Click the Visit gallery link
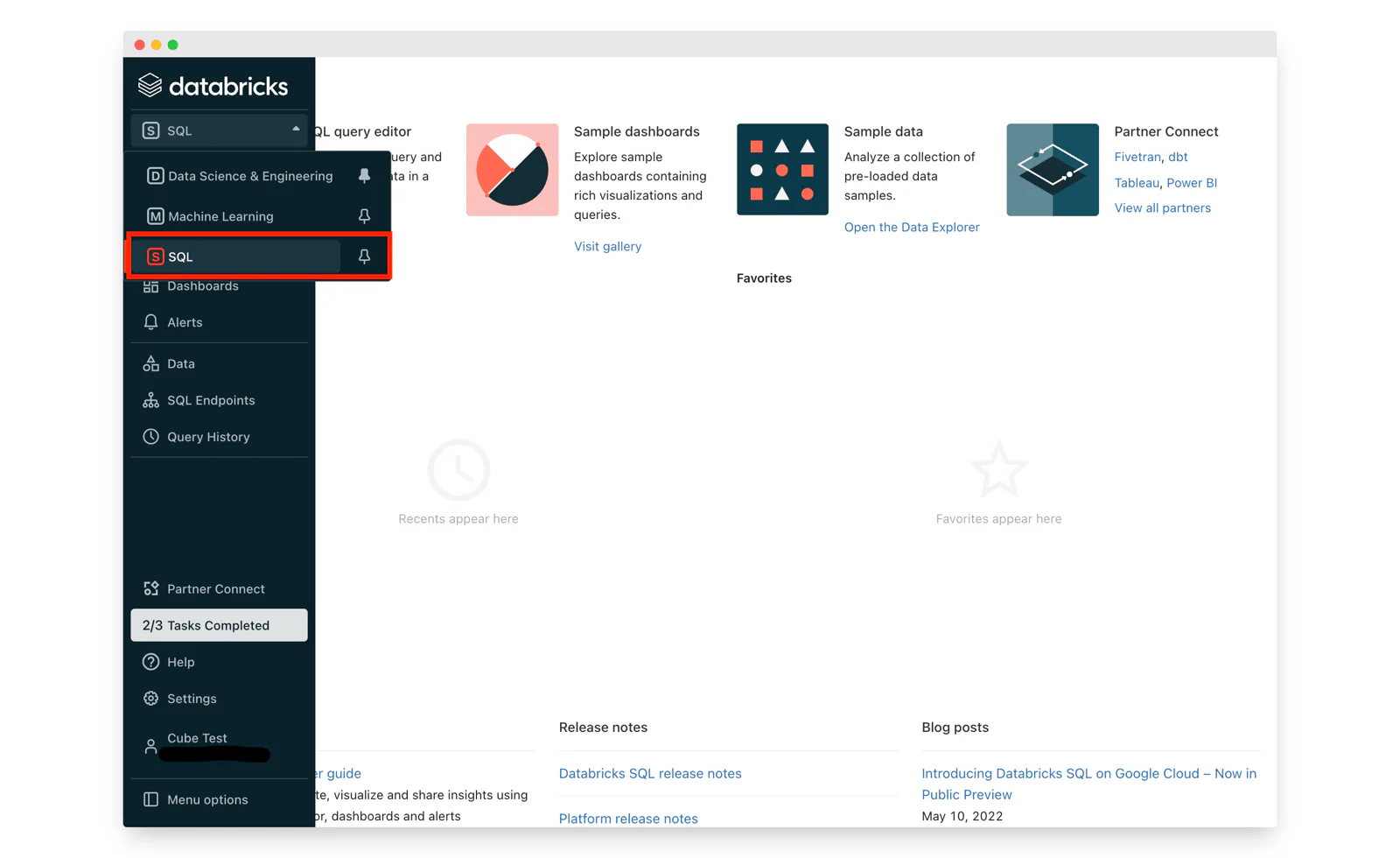Viewport: 1400px width, 858px height. pyautogui.click(x=607, y=246)
